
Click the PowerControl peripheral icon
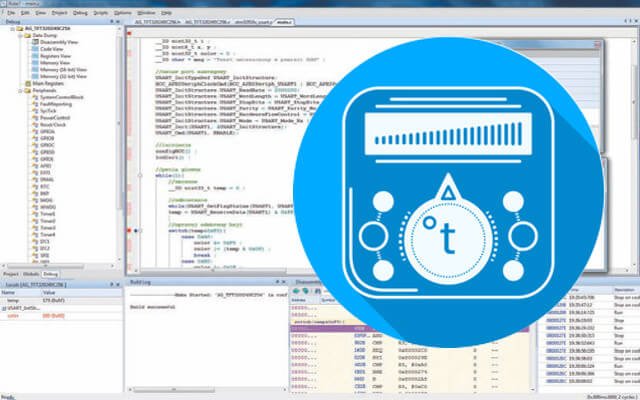pyautogui.click(x=35, y=118)
